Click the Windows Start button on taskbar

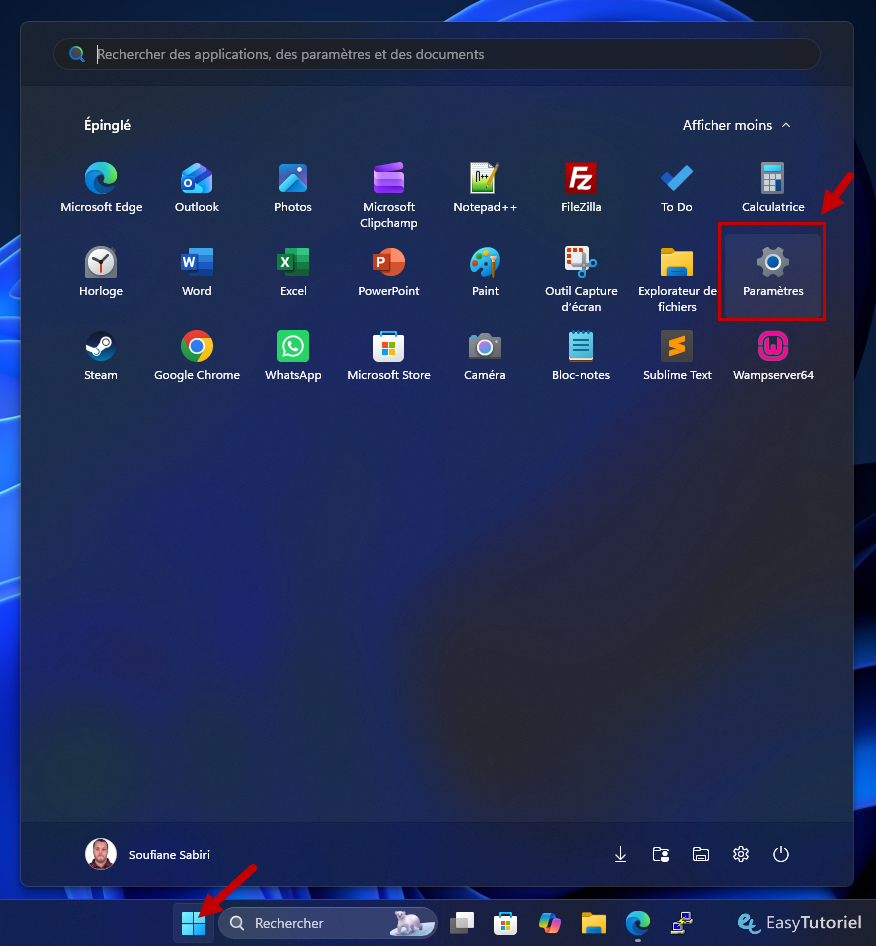coord(193,923)
